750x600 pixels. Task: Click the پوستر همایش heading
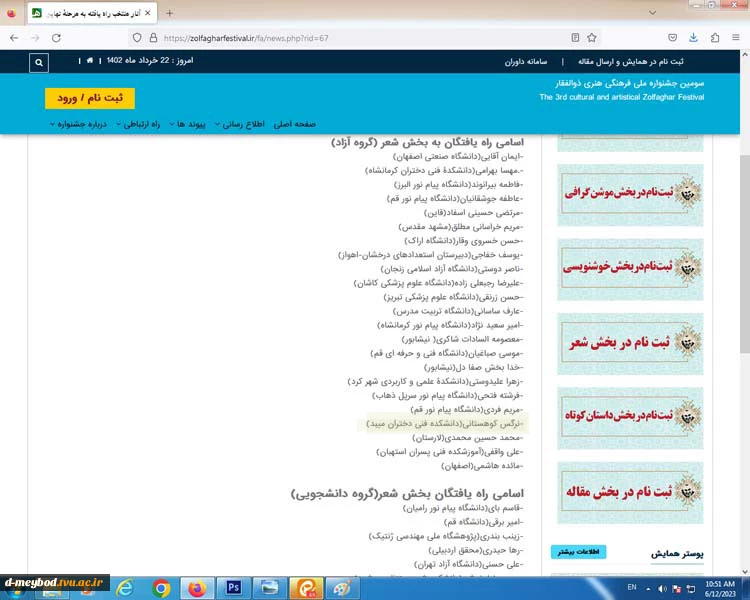pos(677,554)
